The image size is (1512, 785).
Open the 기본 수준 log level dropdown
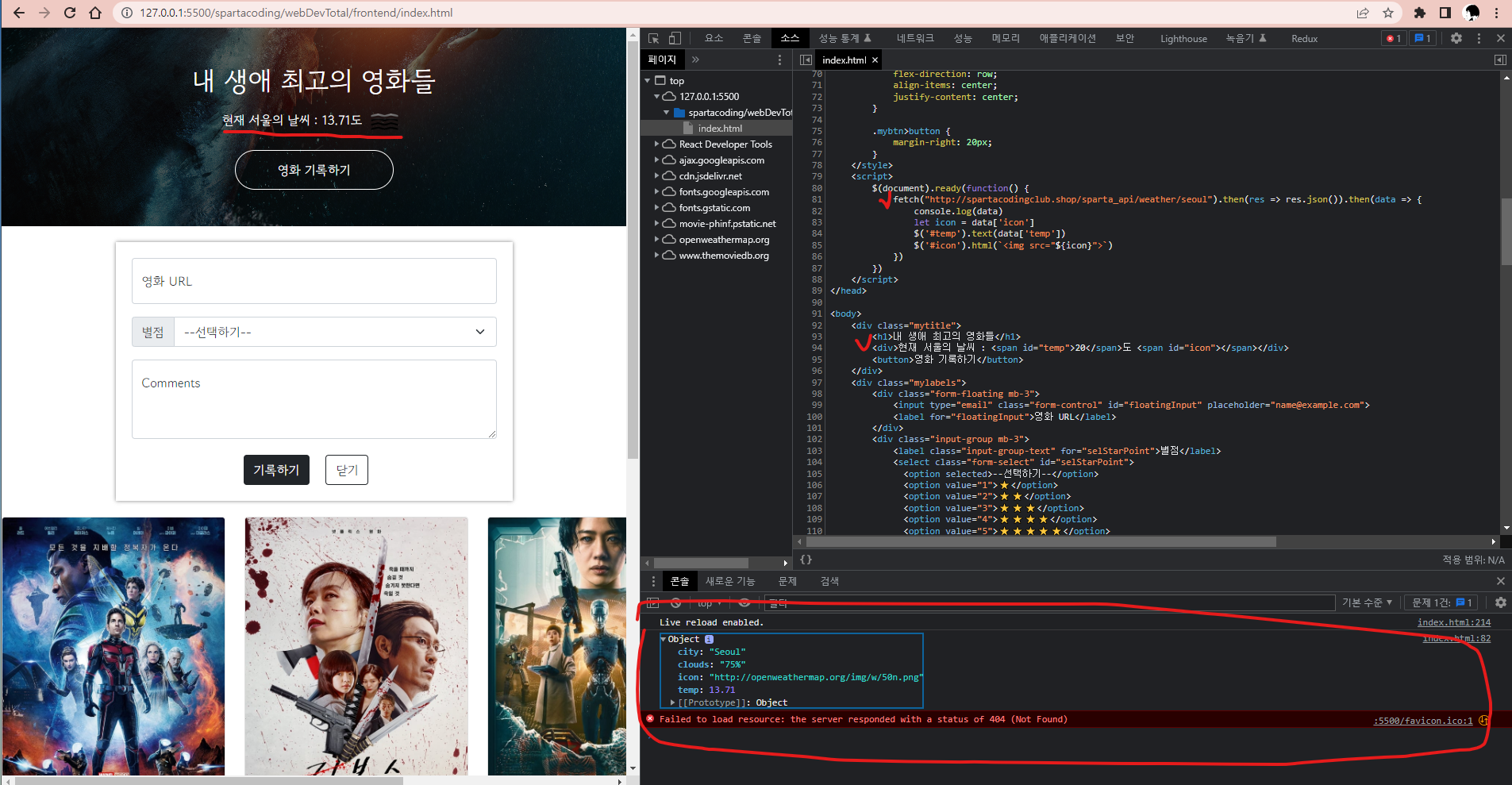tap(1367, 603)
